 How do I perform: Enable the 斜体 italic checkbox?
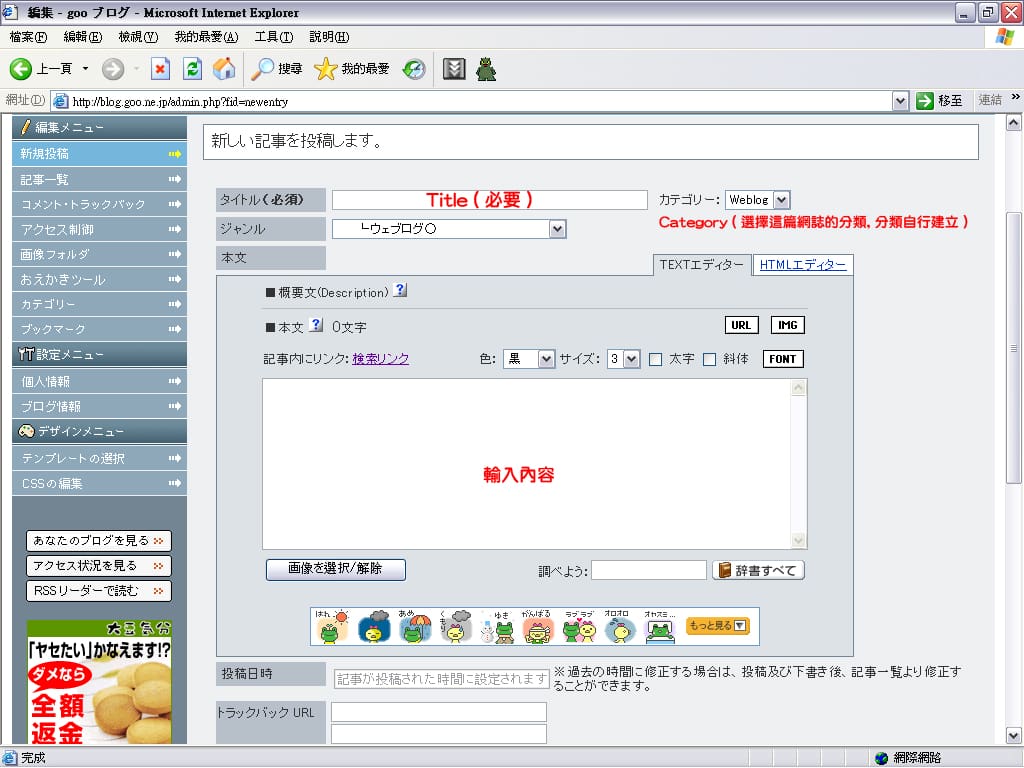coord(710,360)
